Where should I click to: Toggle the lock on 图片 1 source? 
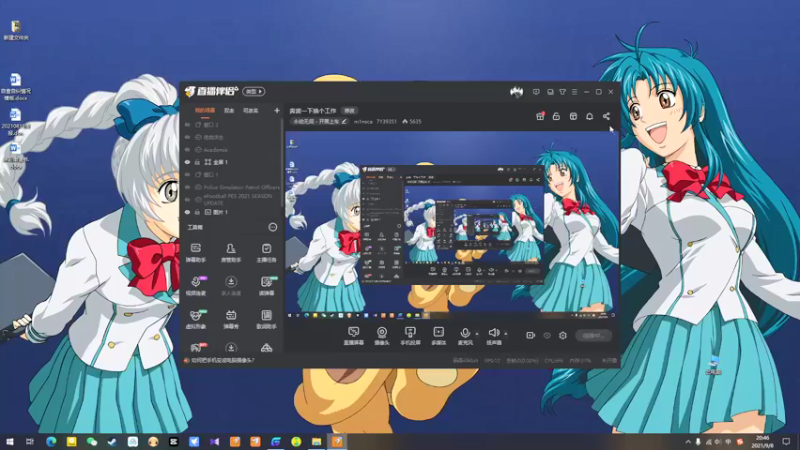tap(197, 212)
